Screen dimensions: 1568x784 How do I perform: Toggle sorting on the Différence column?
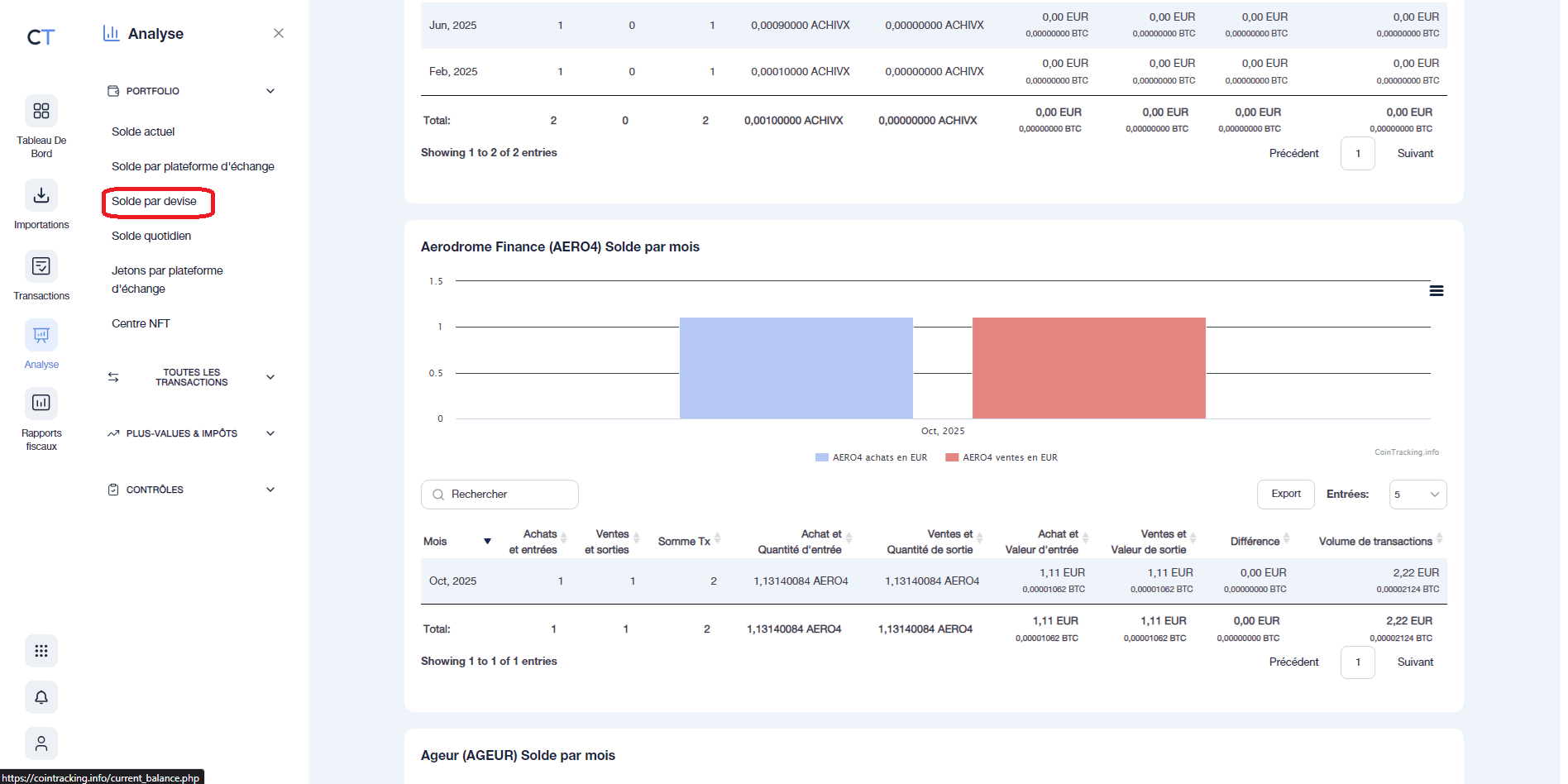pyautogui.click(x=1255, y=540)
